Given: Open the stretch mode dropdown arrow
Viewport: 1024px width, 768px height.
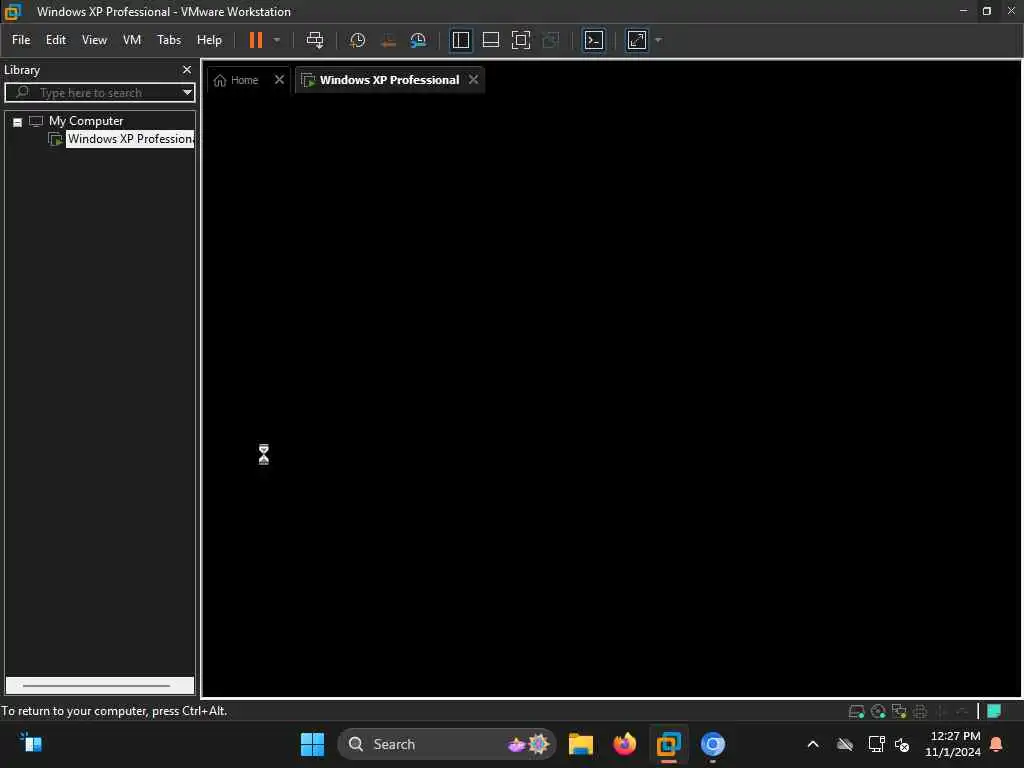Looking at the screenshot, I should click(x=658, y=40).
